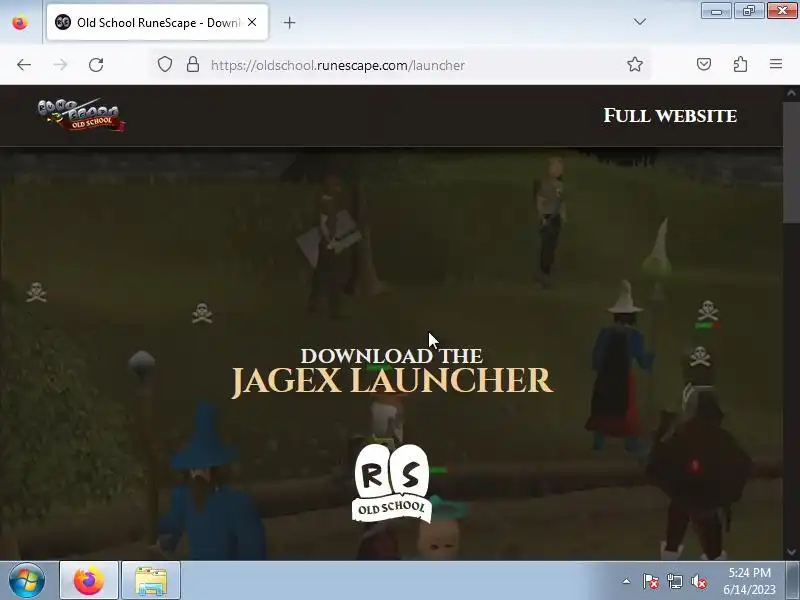Image resolution: width=800 pixels, height=600 pixels.
Task: Go back using the browser back arrow
Action: pyautogui.click(x=24, y=65)
